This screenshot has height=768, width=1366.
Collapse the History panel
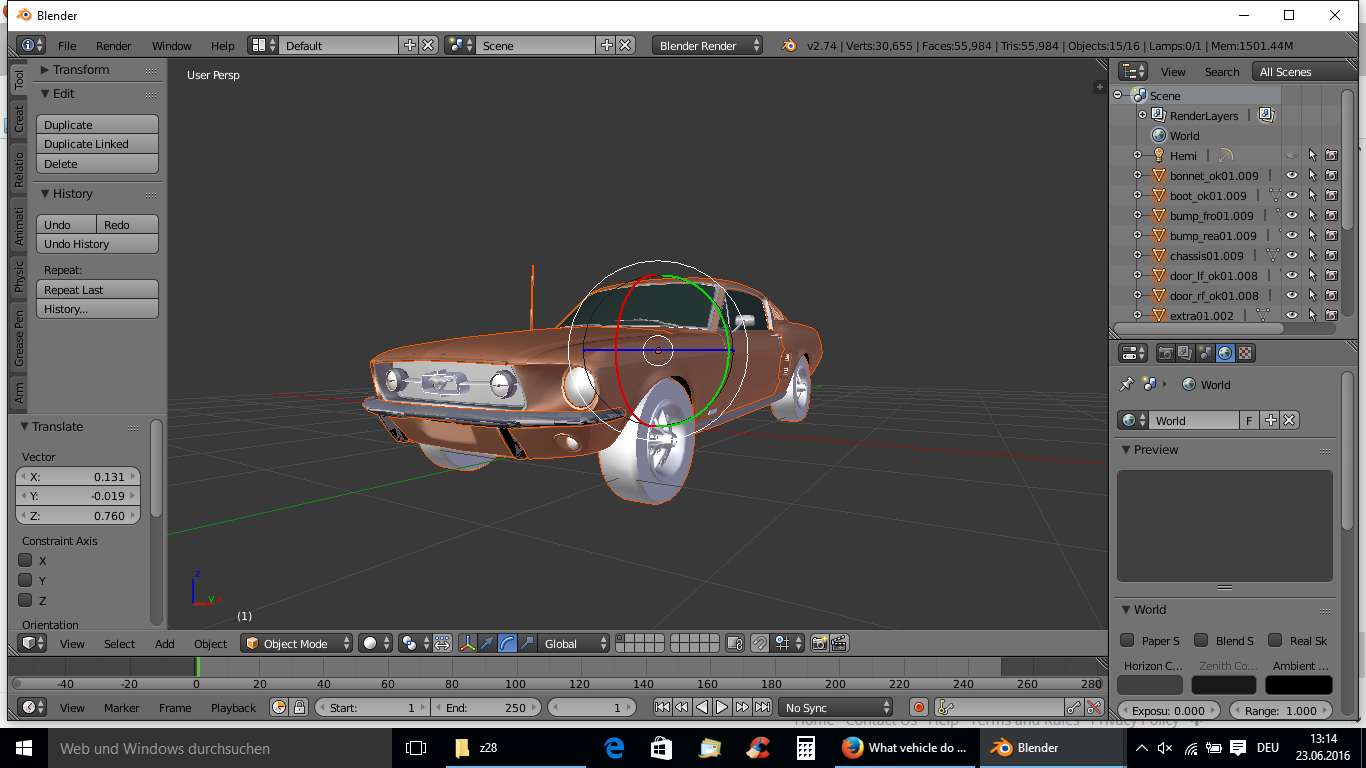tap(46, 193)
